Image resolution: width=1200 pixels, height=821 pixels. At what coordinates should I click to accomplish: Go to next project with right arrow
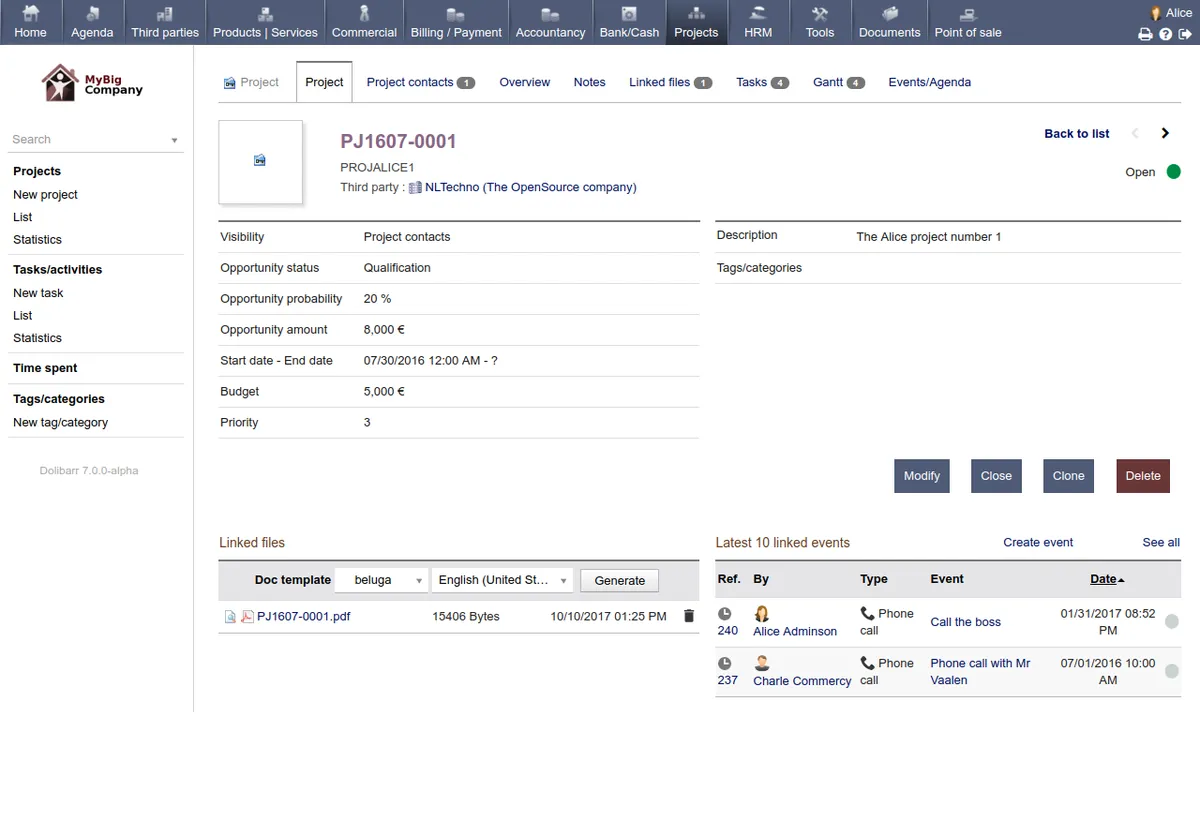pos(1165,133)
